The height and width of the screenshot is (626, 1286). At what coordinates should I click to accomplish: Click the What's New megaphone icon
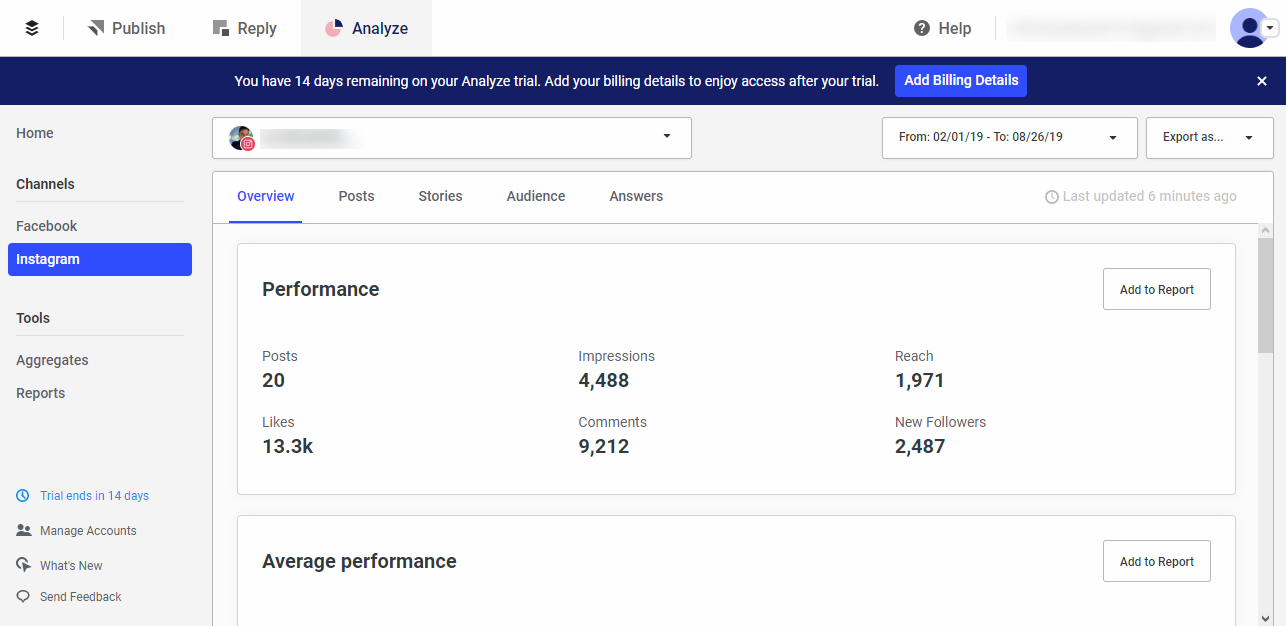[21, 565]
